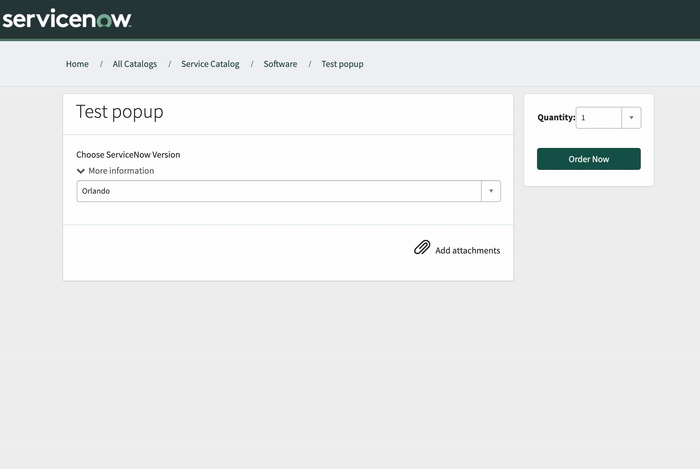700x469 pixels.
Task: Click the quantity value 1 field
Action: pyautogui.click(x=598, y=118)
